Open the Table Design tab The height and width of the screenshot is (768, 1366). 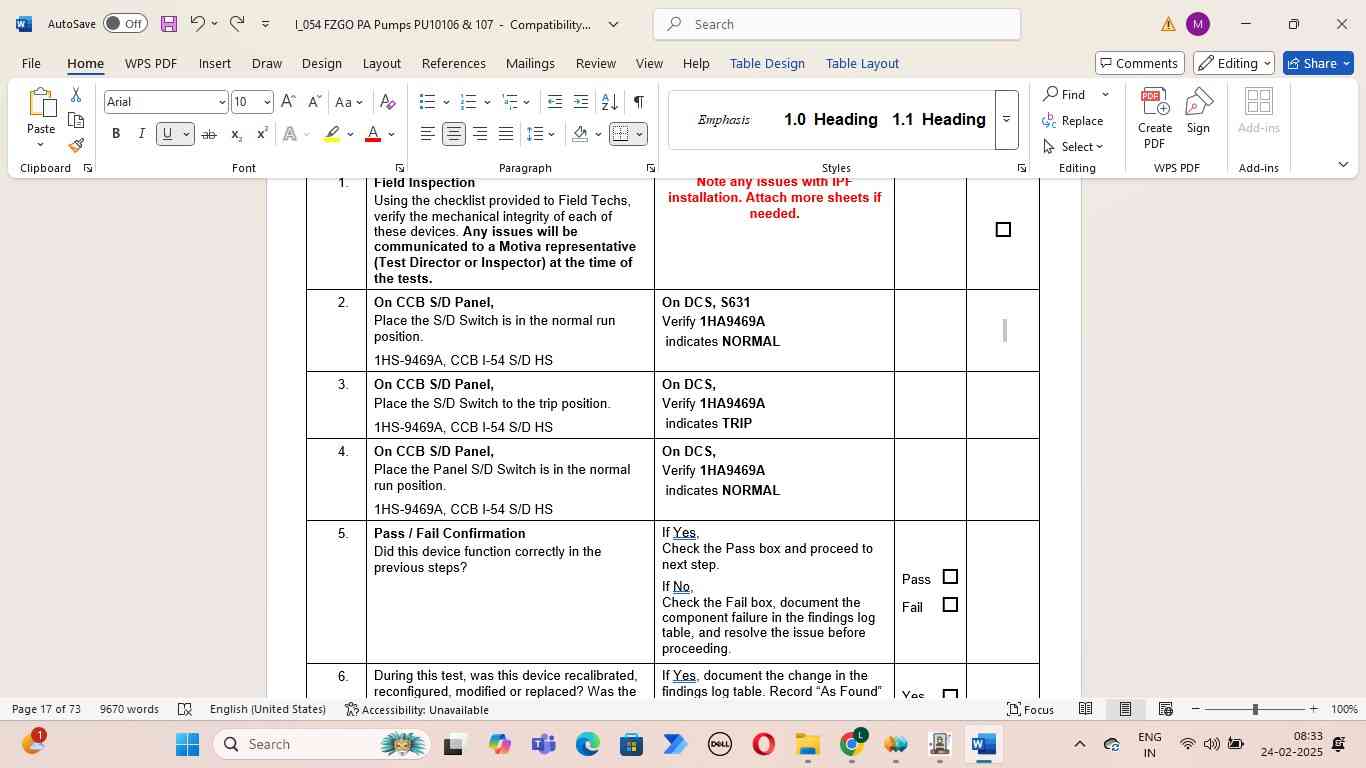coord(767,63)
